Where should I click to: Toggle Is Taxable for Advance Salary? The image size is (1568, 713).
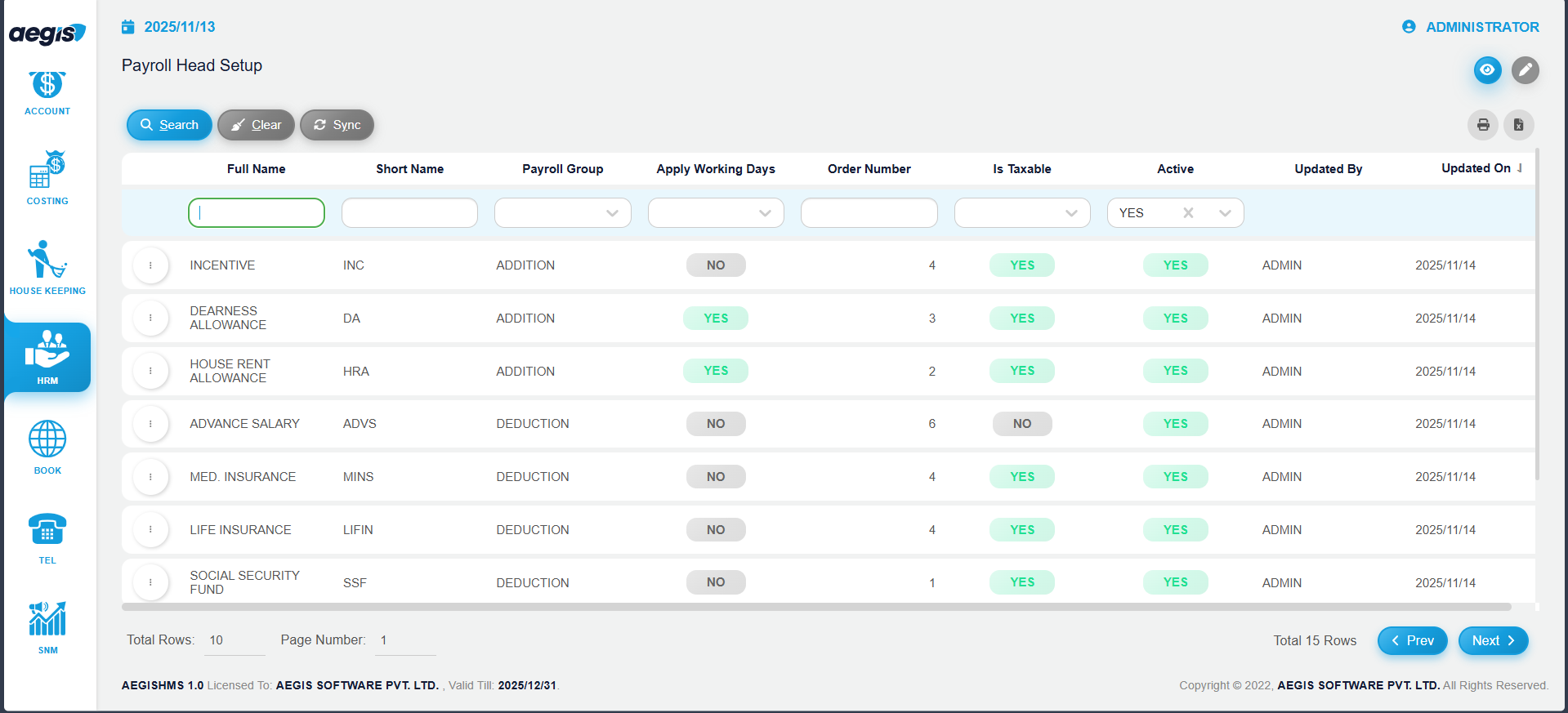(1021, 424)
